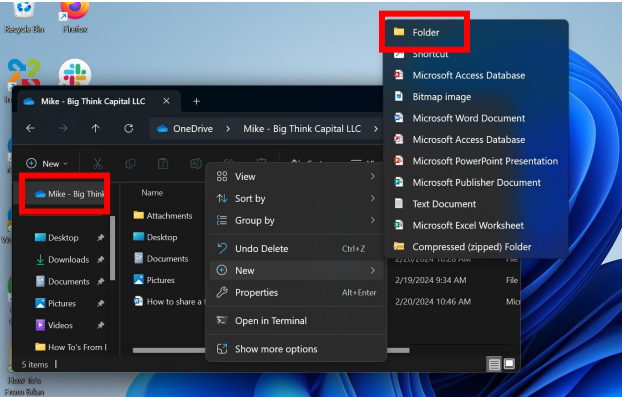Create a new Microsoft PowerPoint Presentation
Screen dimensions: 622x397
point(475,161)
